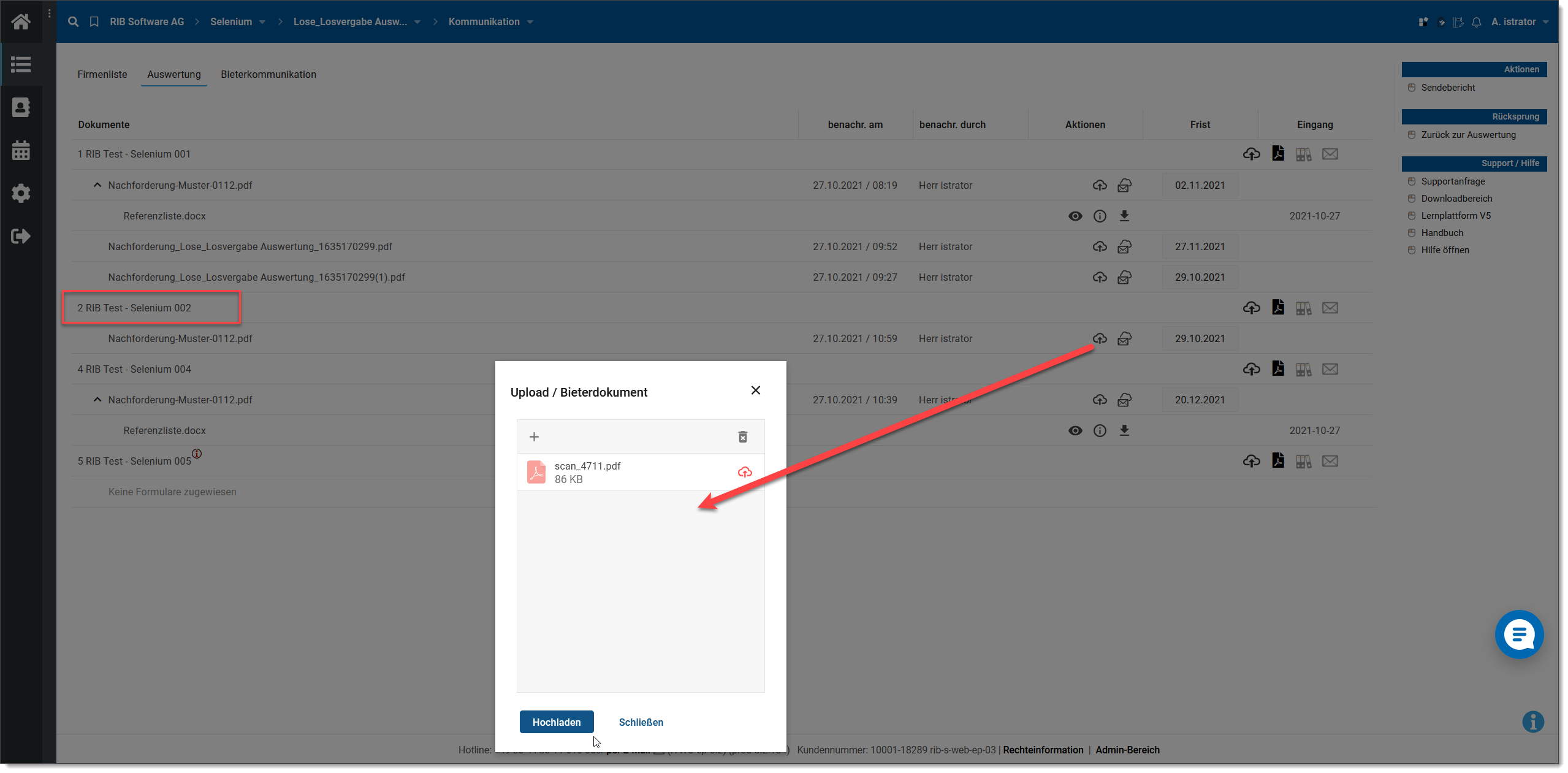Image resolution: width=1568 pixels, height=773 pixels.
Task: Click the Schließen link in dialog
Action: coord(641,722)
